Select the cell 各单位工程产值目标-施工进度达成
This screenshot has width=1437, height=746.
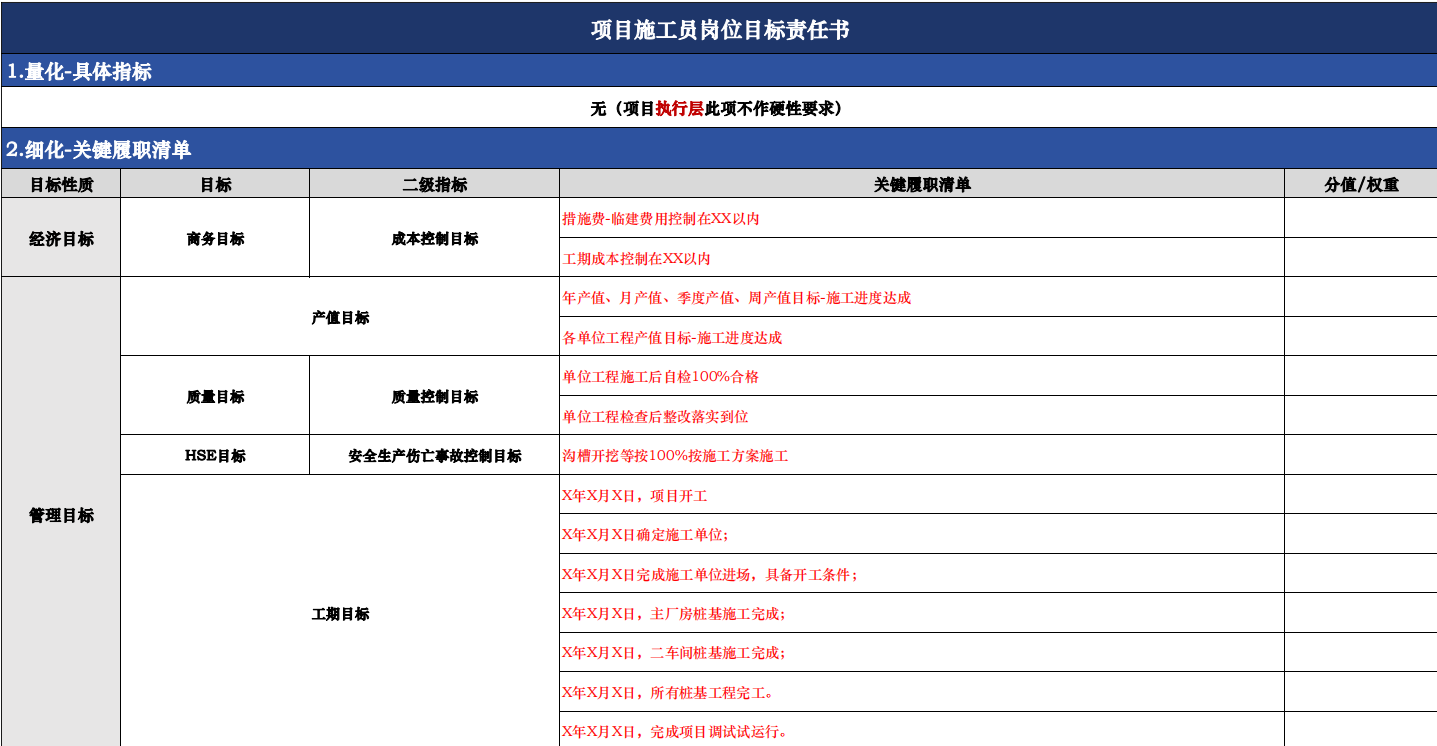(922, 337)
